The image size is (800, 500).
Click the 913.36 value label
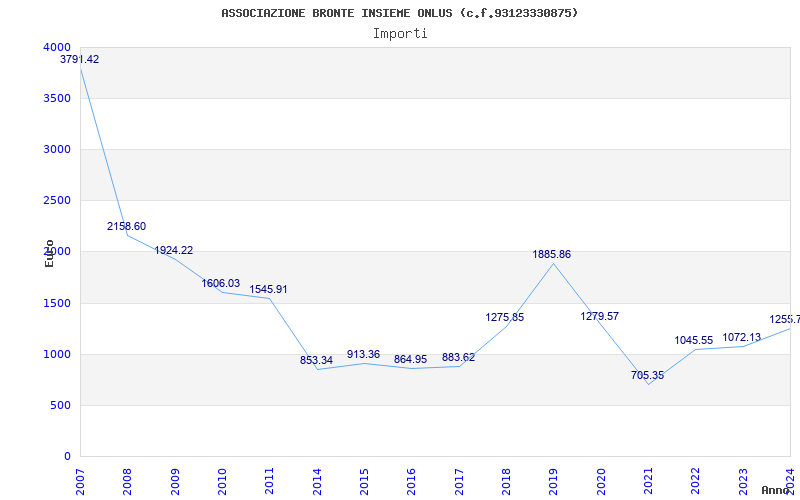click(x=363, y=355)
